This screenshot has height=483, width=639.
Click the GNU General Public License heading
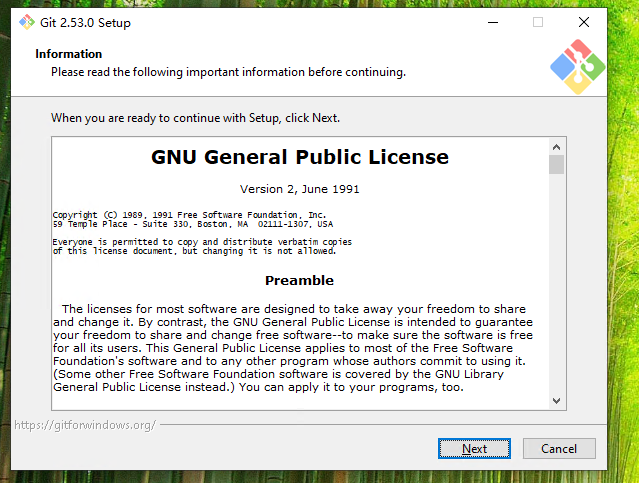pyautogui.click(x=299, y=157)
